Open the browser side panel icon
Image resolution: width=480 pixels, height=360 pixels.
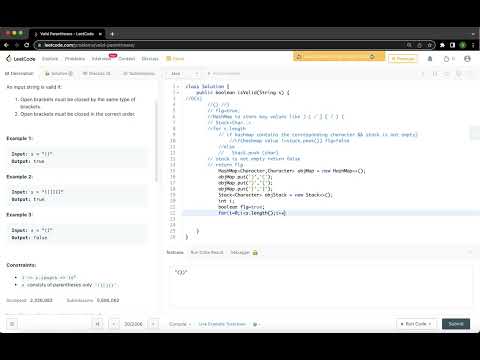452,45
